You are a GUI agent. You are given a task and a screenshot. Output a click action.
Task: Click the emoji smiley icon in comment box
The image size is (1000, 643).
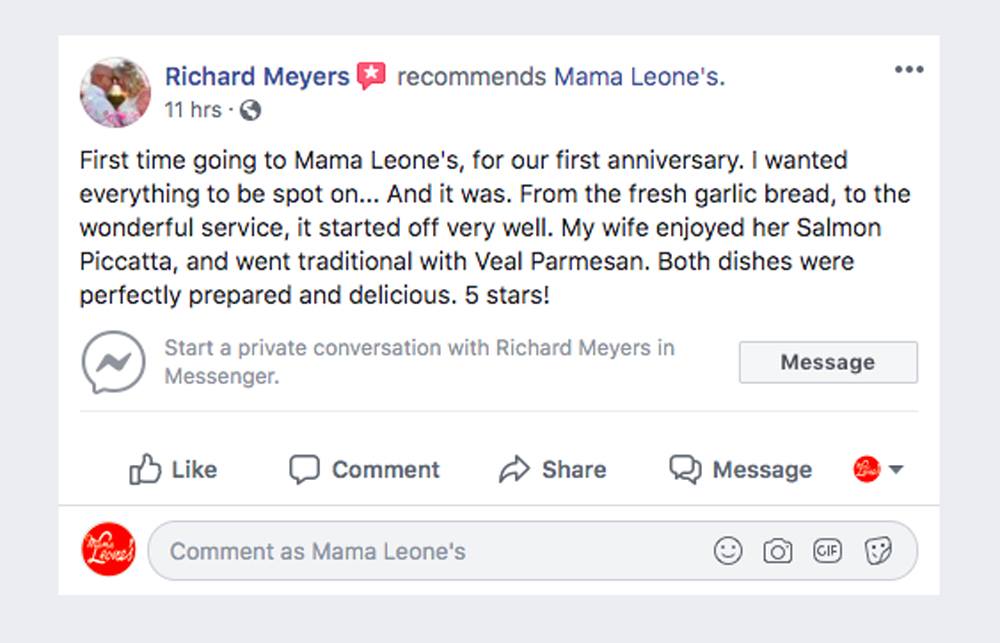tap(728, 551)
